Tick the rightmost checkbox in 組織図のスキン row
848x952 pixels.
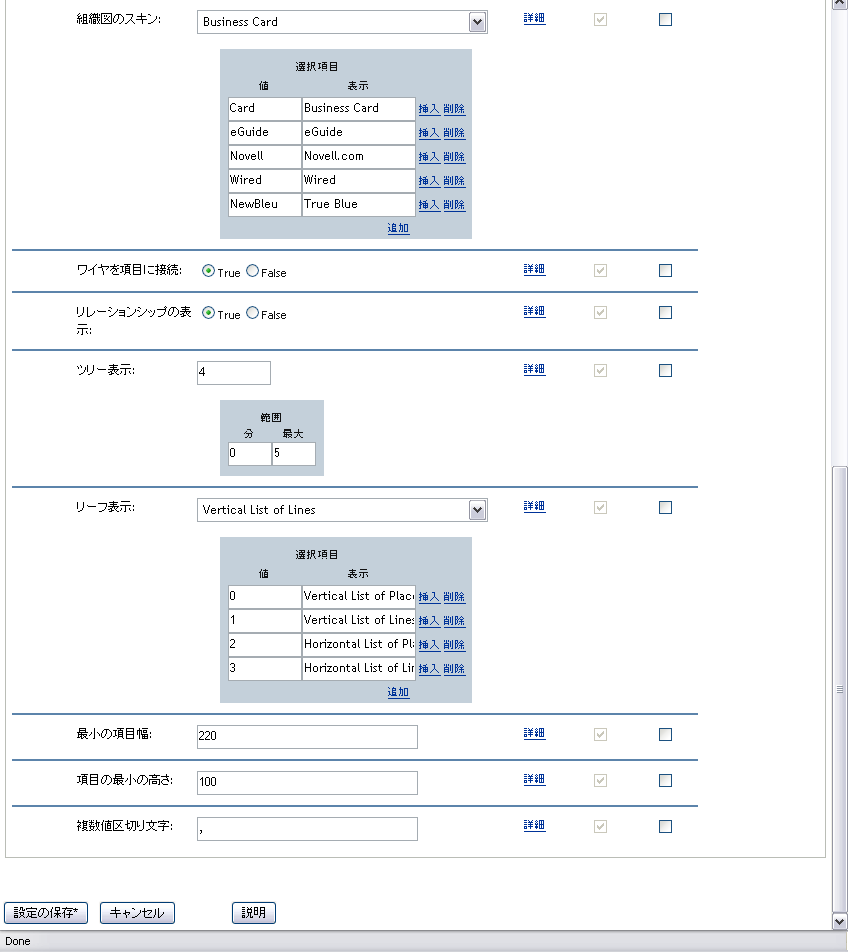[x=665, y=19]
